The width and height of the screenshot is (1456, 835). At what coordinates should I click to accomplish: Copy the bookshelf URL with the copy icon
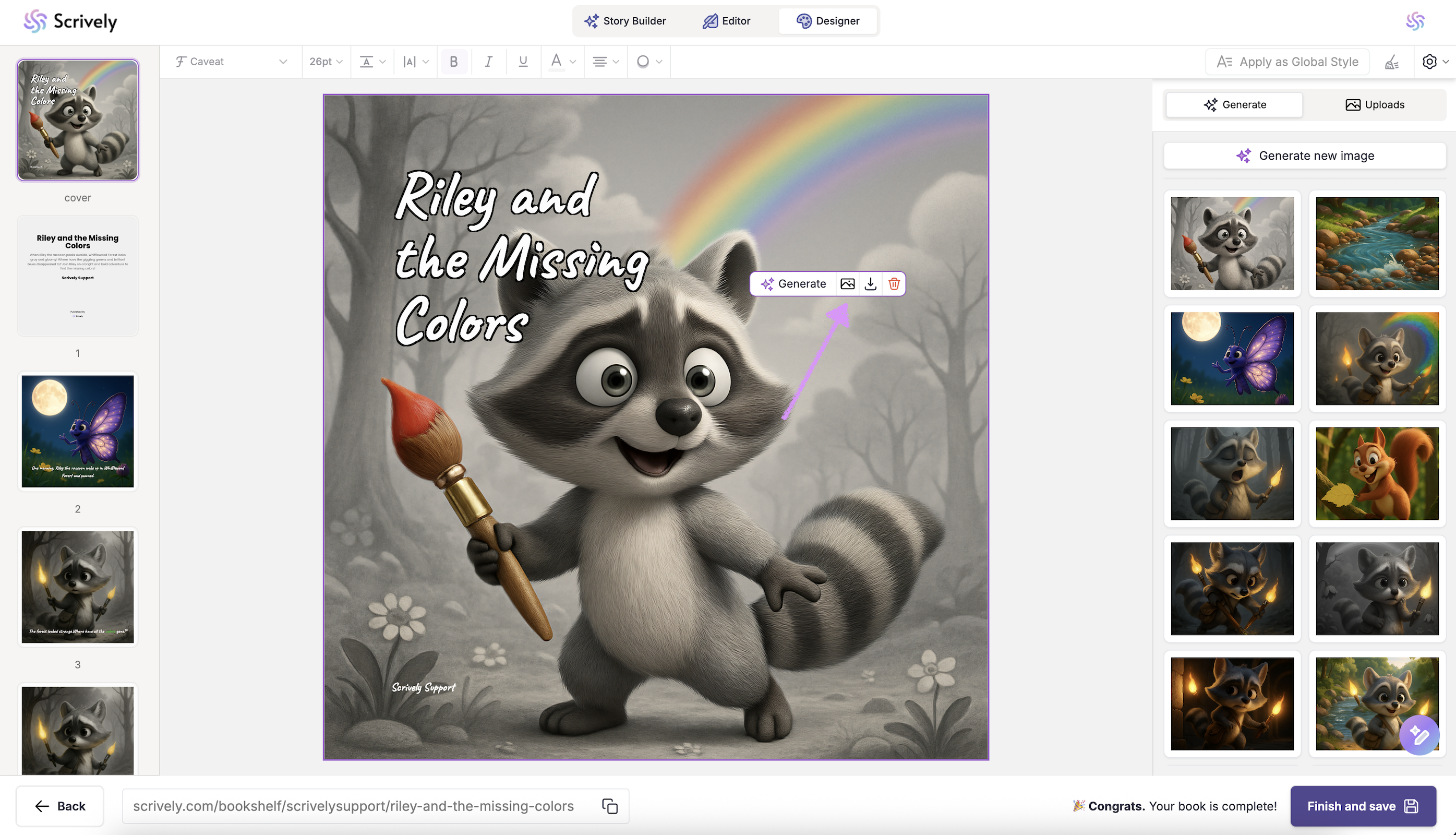(609, 806)
